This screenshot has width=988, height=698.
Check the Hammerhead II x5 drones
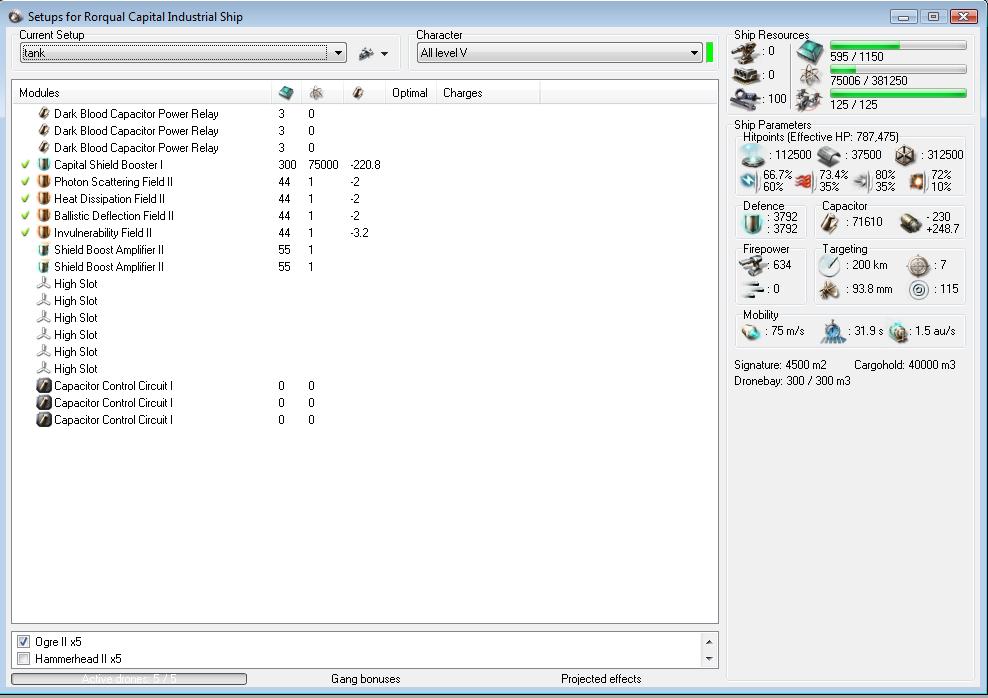coord(24,659)
